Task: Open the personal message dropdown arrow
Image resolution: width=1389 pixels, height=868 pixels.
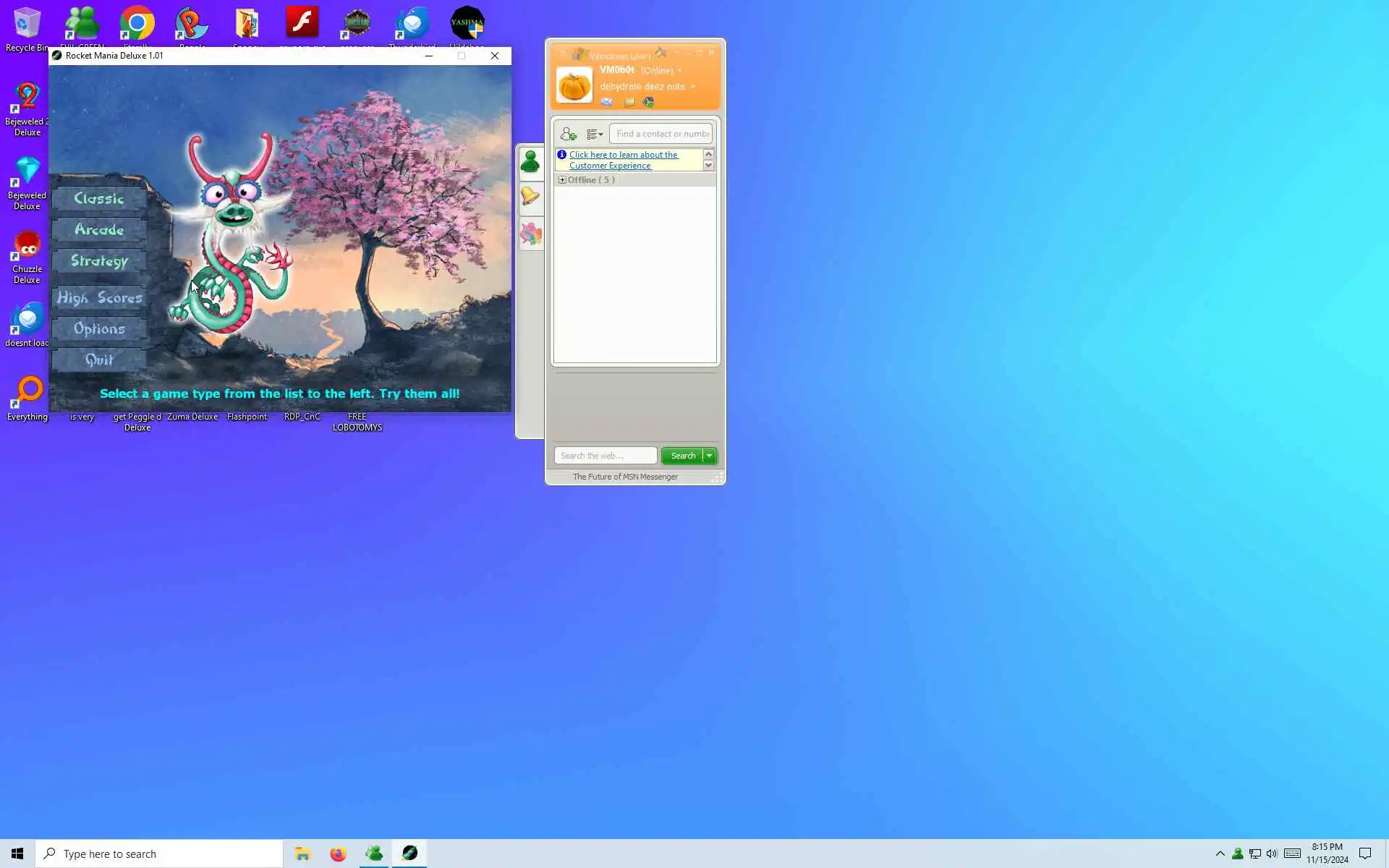Action: tap(693, 87)
